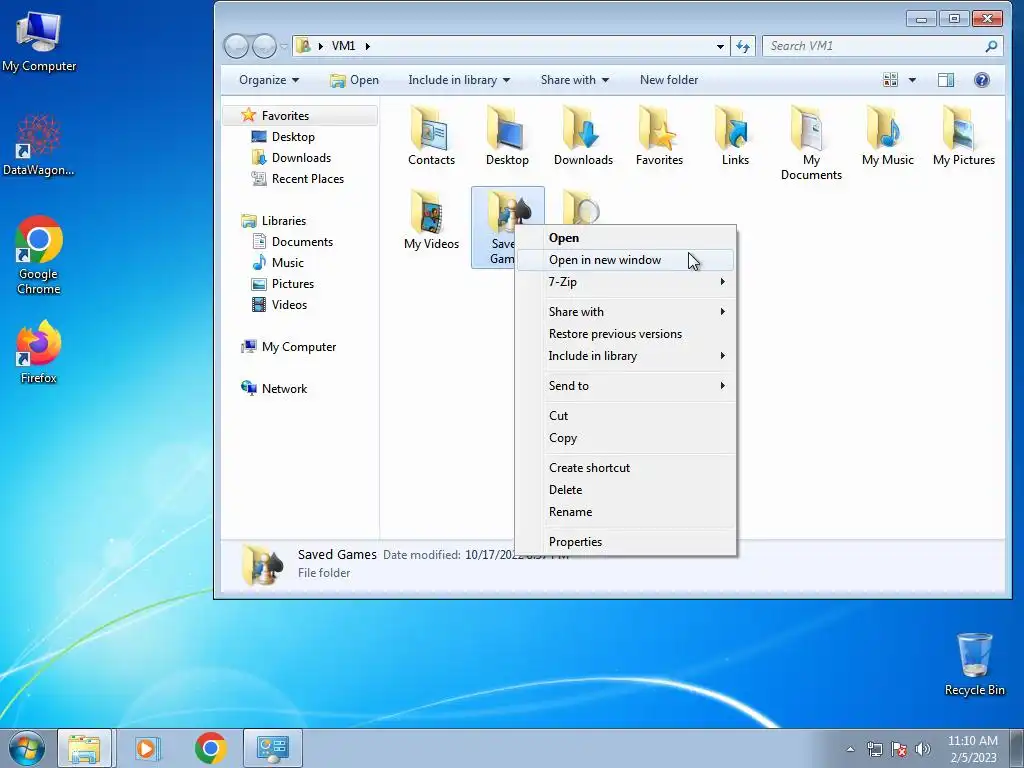The height and width of the screenshot is (768, 1024).
Task: Choose Copy from the context menu
Action: [x=626, y=438]
